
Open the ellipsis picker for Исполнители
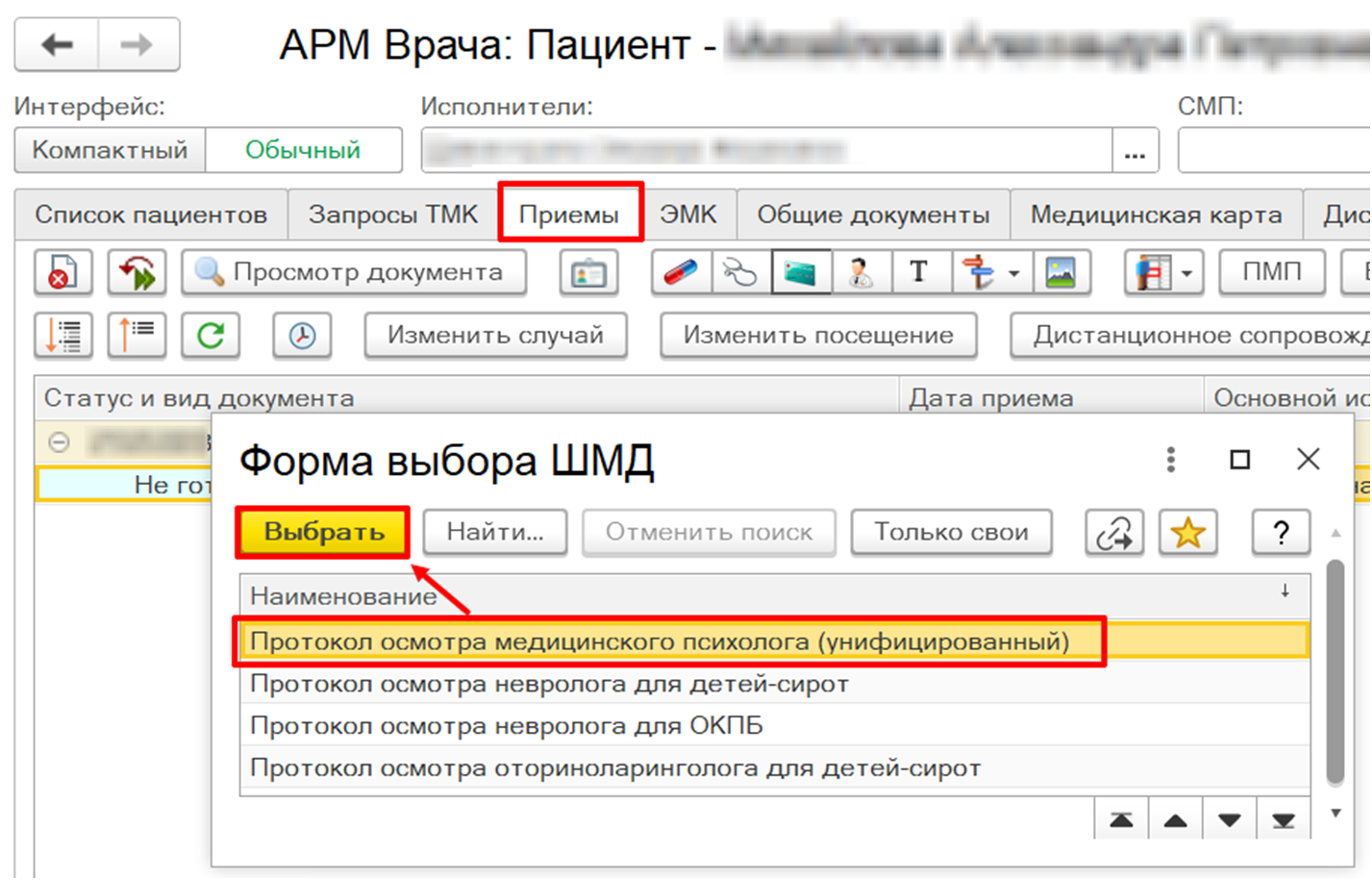pos(1135,152)
